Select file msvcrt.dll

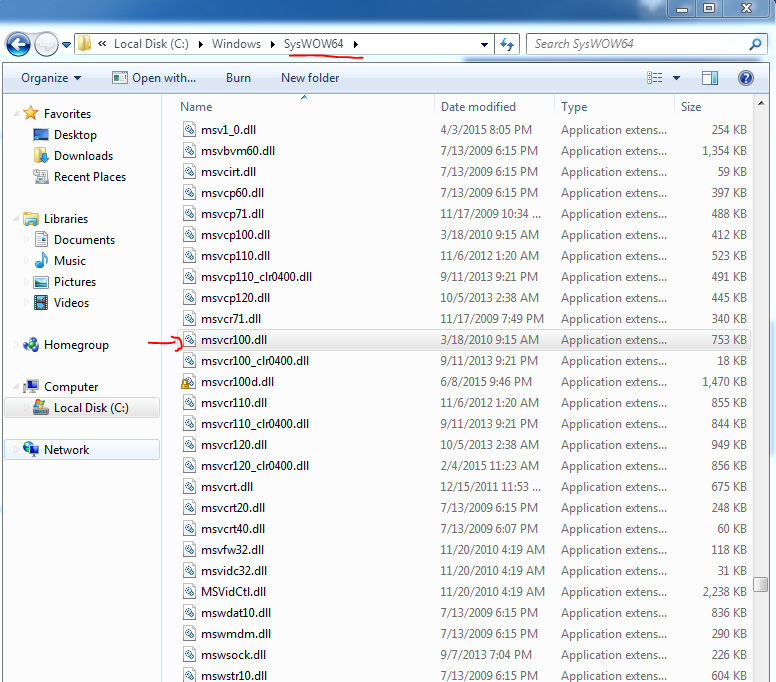[227, 487]
